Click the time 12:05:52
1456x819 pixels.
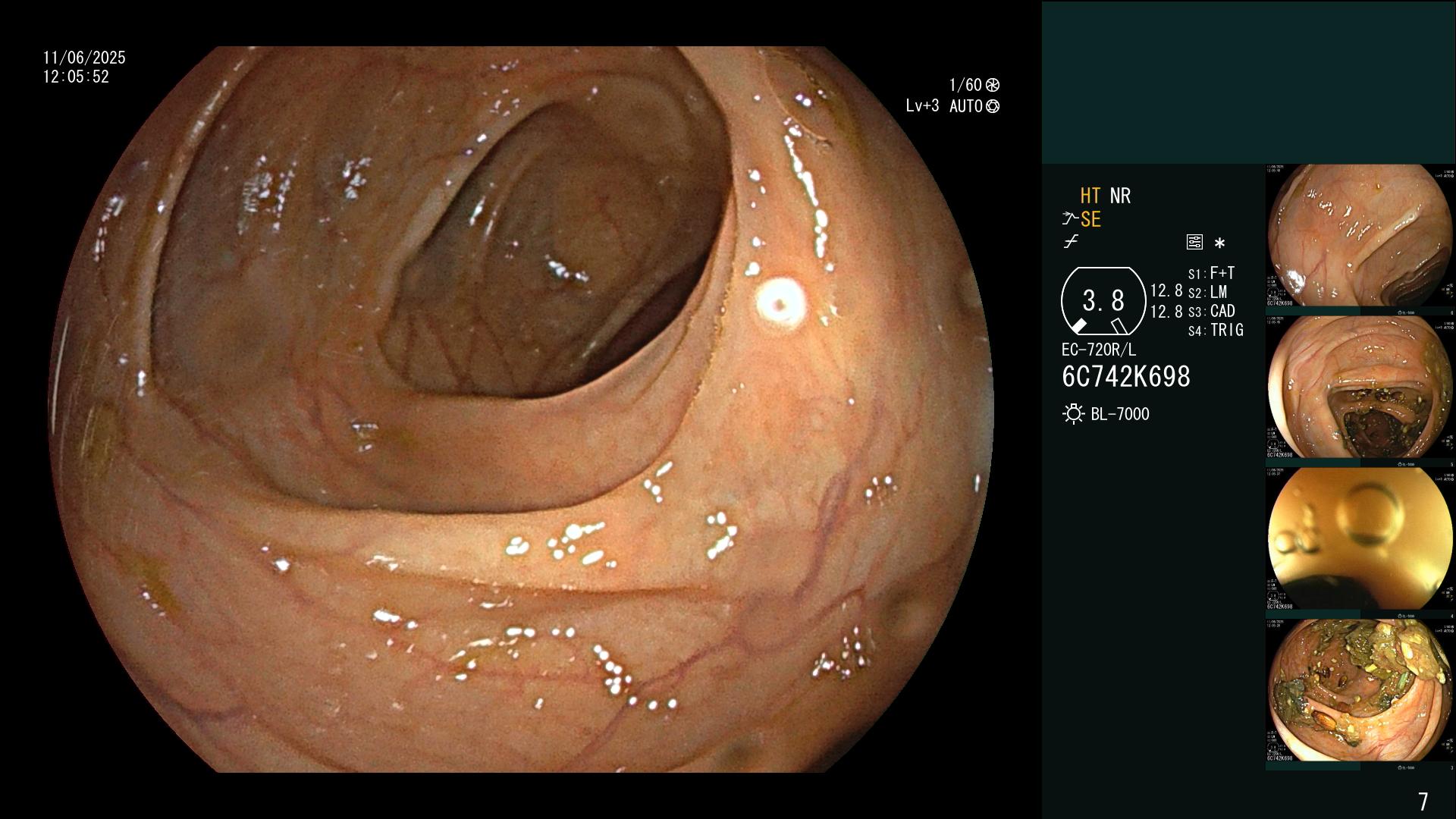tap(76, 77)
